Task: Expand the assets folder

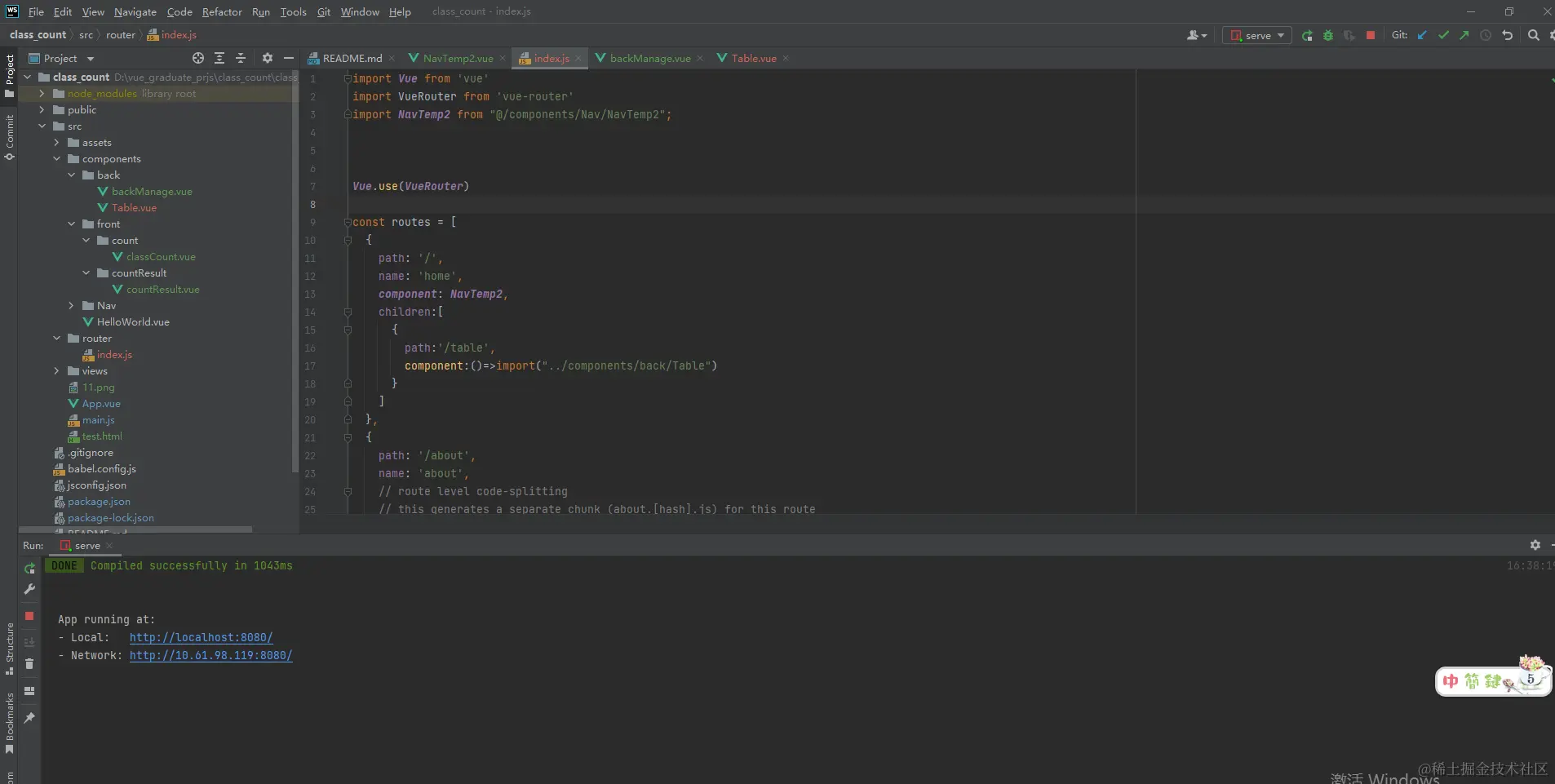Action: (57, 143)
